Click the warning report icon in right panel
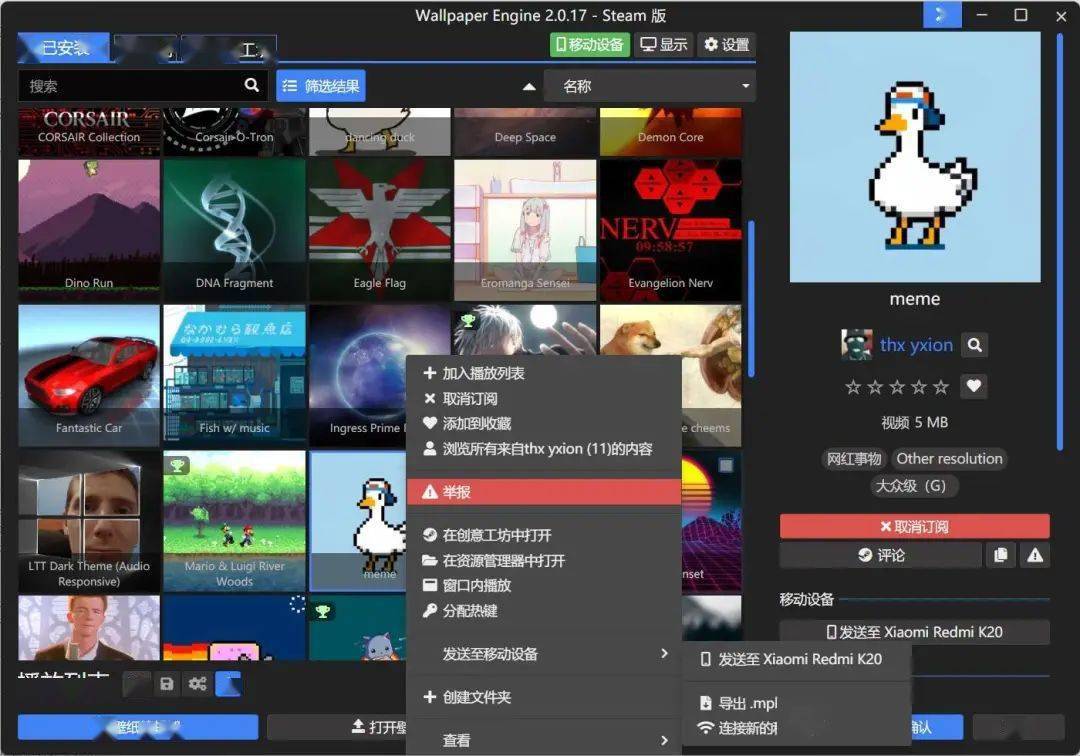 coord(1035,555)
